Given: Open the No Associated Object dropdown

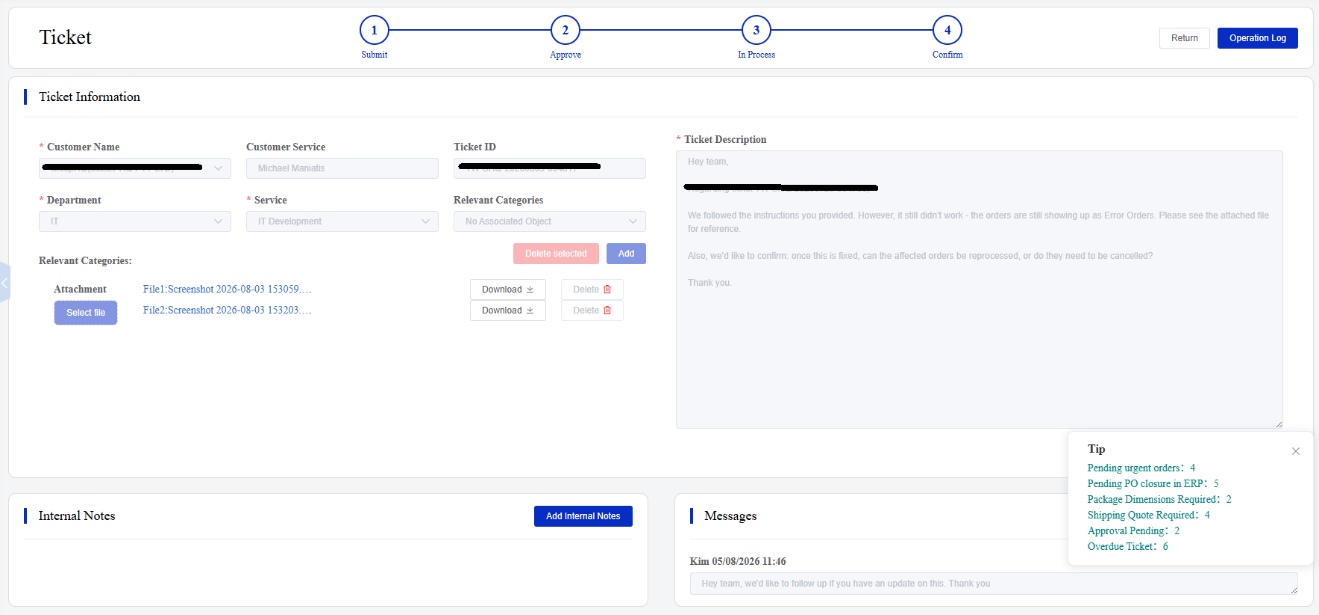Looking at the screenshot, I should coord(549,221).
